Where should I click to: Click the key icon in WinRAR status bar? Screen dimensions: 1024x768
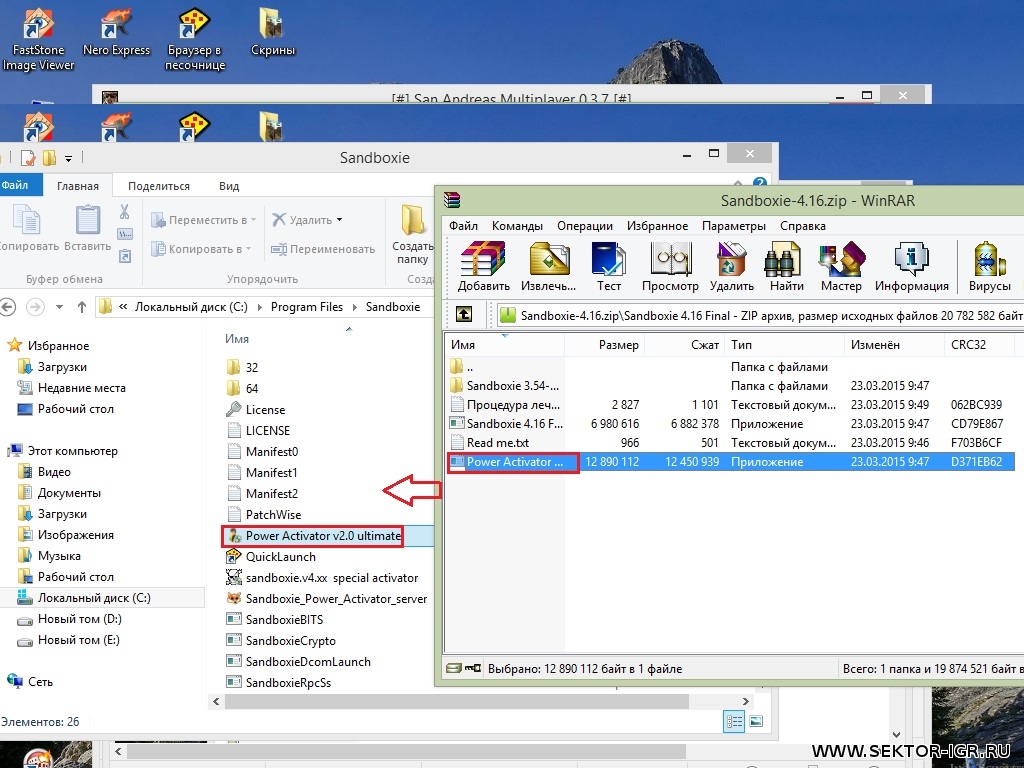473,668
